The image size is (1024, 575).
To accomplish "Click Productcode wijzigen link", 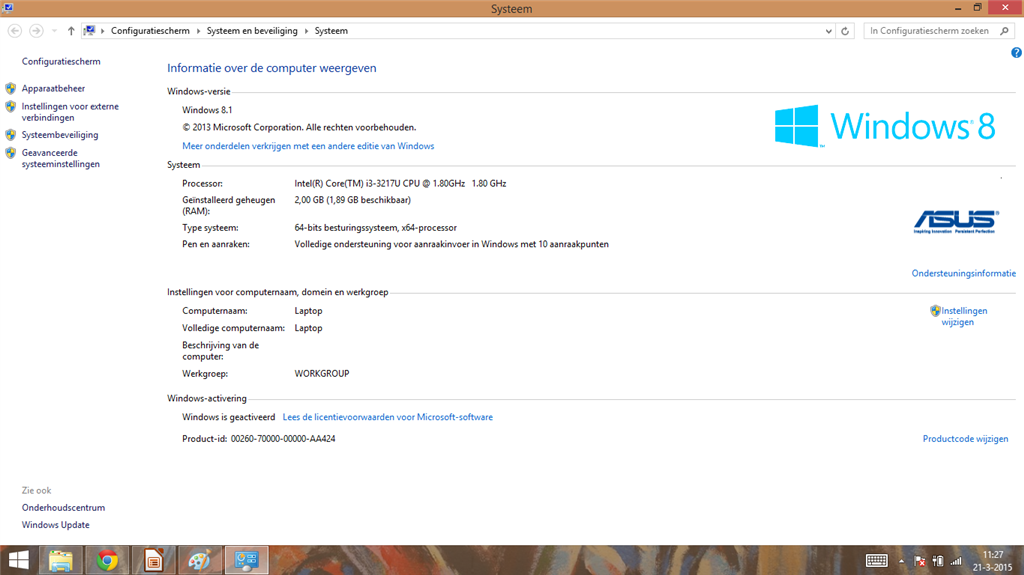I will [965, 438].
